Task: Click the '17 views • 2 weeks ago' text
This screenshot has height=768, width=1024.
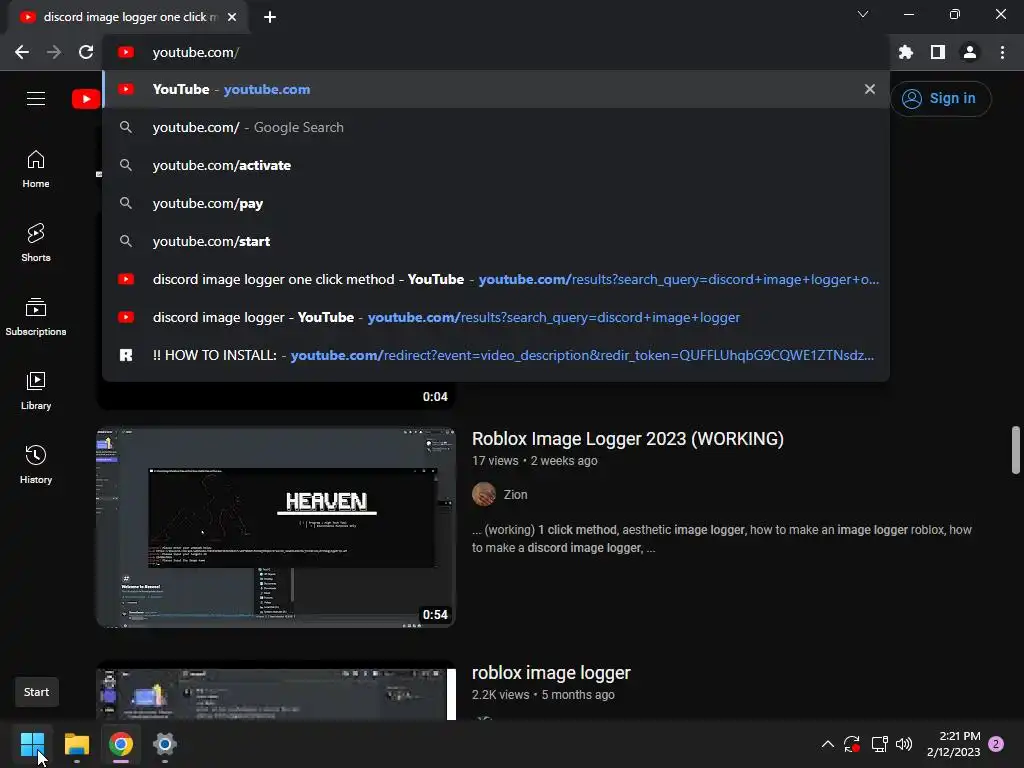Action: pos(534,460)
